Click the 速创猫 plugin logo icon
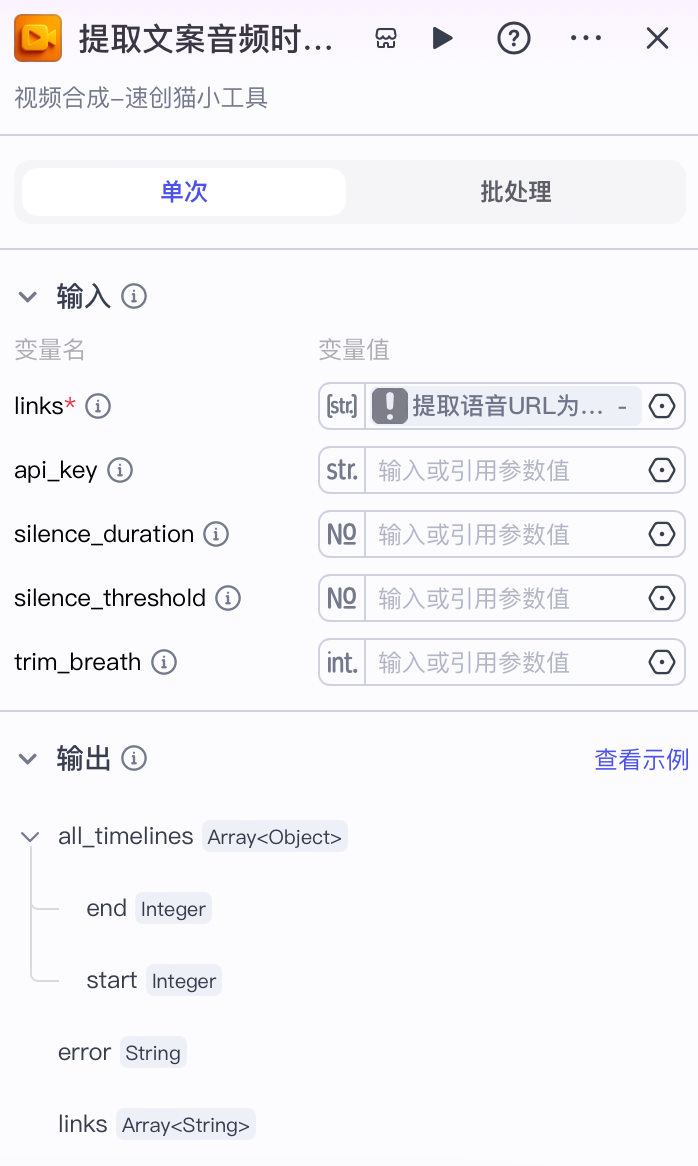Screen dimensions: 698x1166 click(x=37, y=38)
